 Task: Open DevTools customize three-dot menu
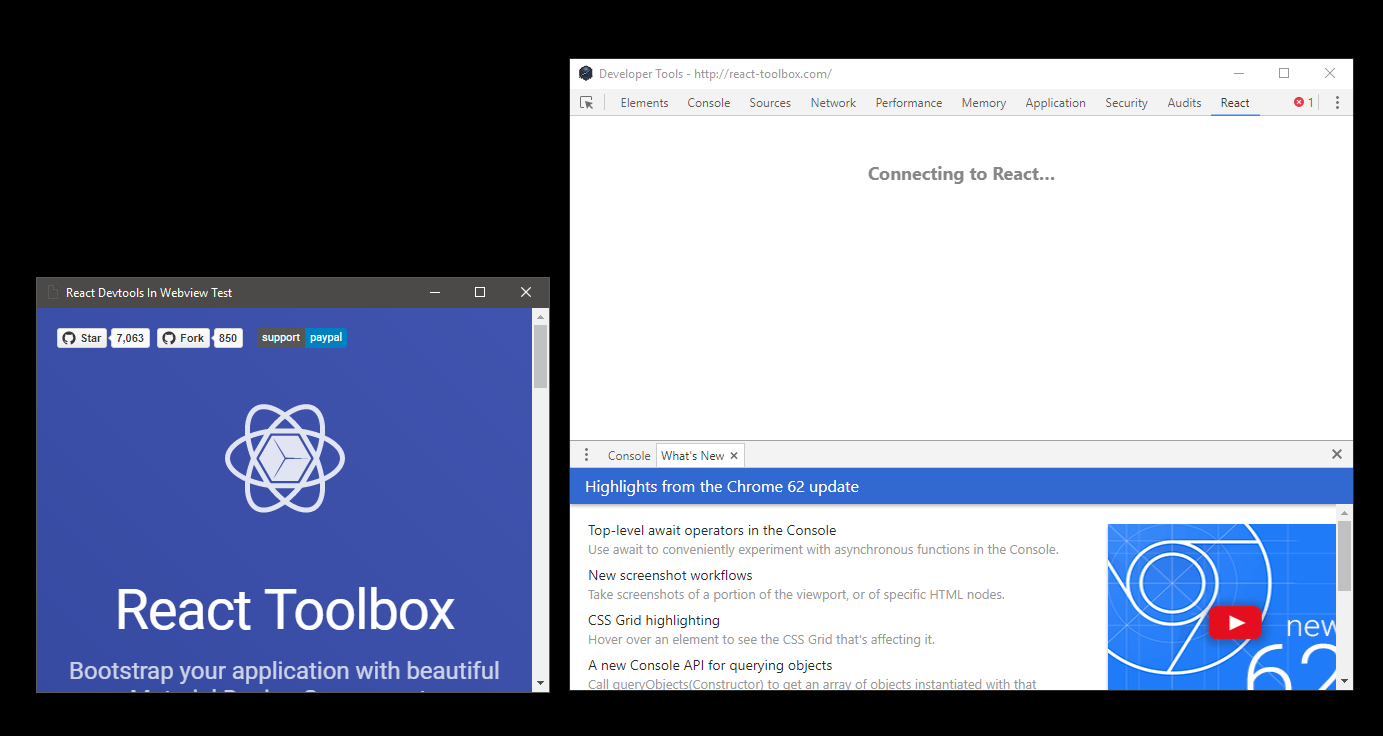click(1337, 103)
